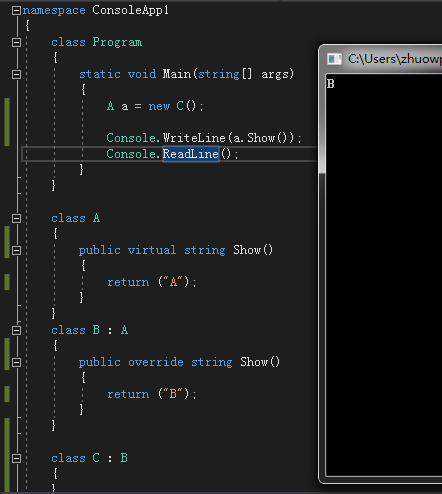Click the highlighted ReadLine text
The image size is (442, 494).
[x=191, y=154]
